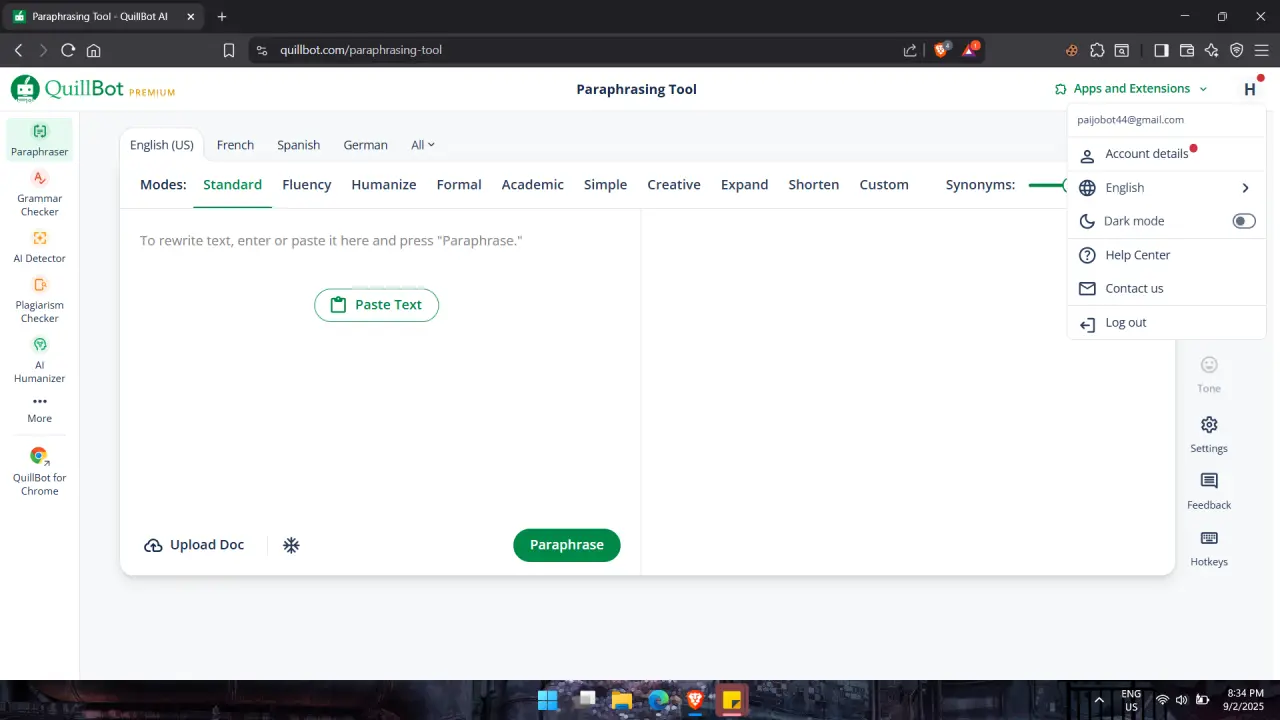Select Shorten mode

pyautogui.click(x=814, y=185)
